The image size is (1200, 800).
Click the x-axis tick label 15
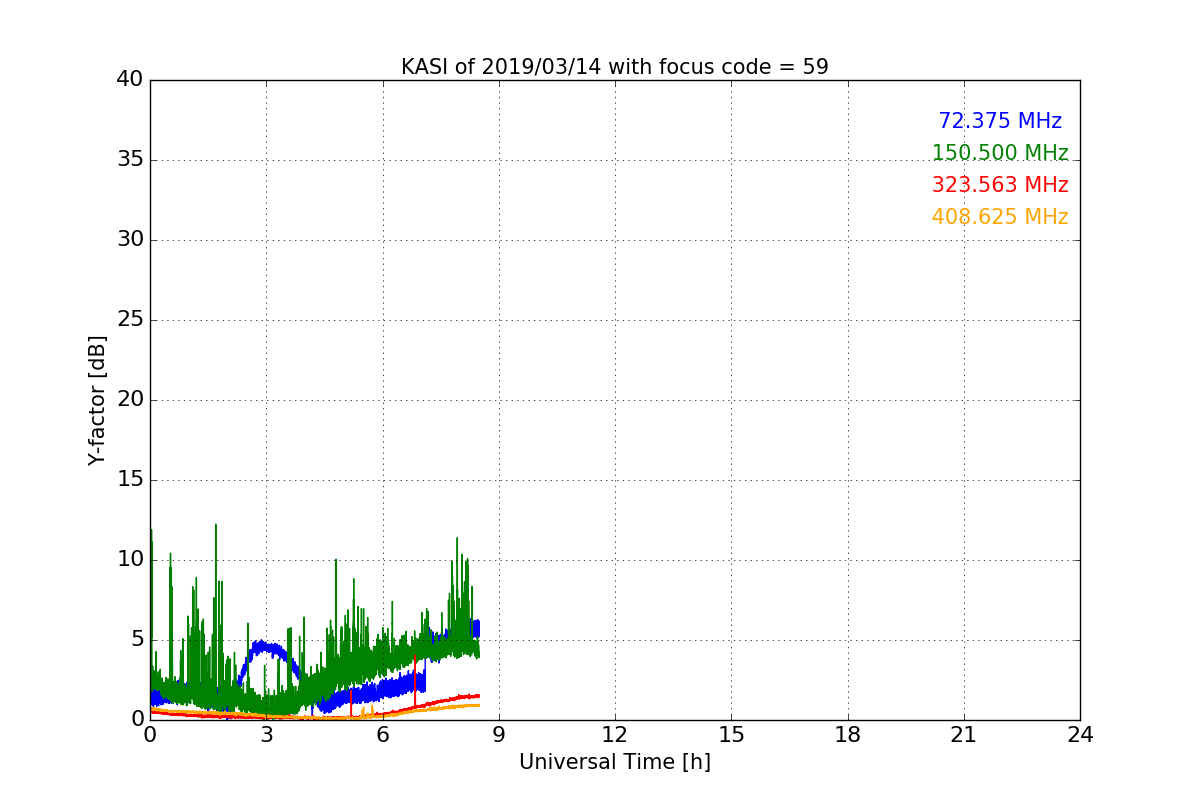731,735
